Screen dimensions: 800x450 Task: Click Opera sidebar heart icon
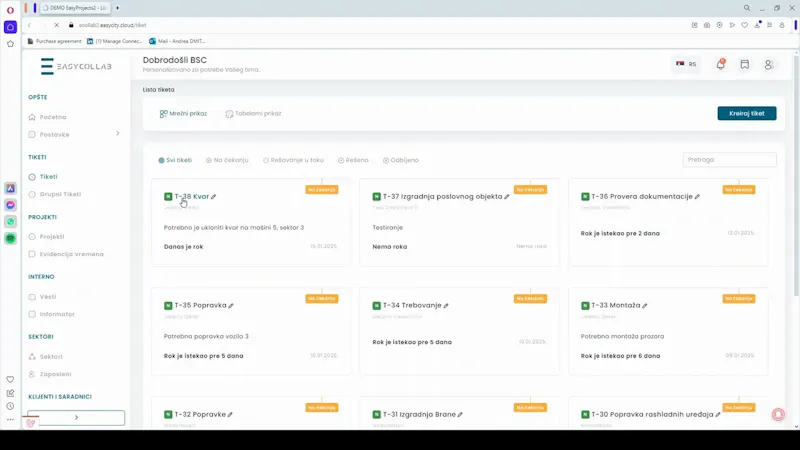pyautogui.click(x=10, y=380)
